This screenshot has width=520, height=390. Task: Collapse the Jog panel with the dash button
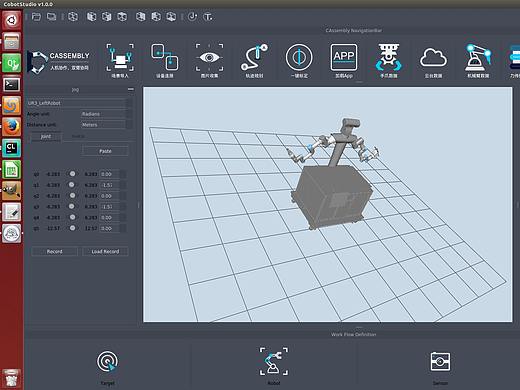click(x=131, y=89)
